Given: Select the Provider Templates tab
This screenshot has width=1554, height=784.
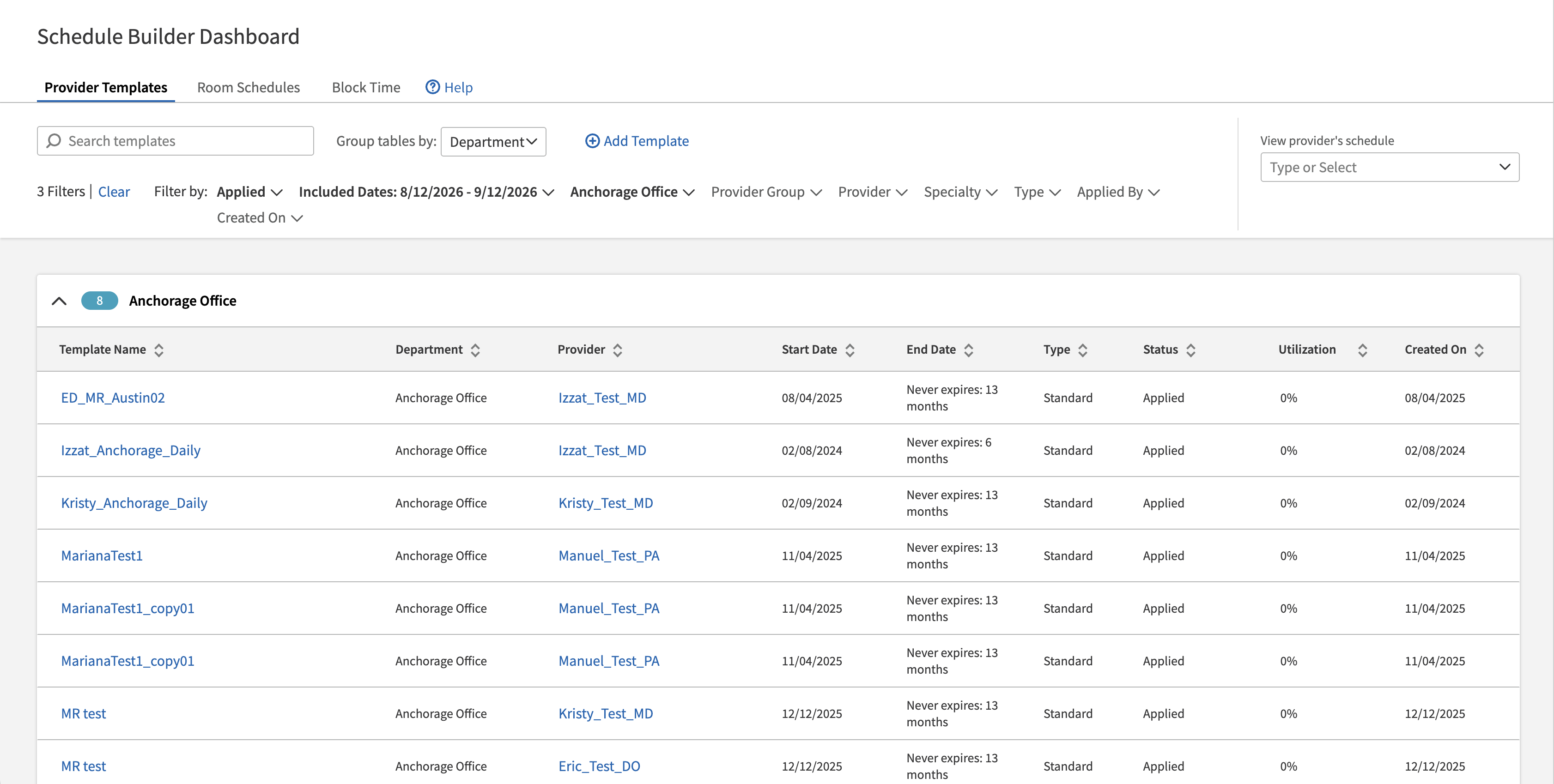Looking at the screenshot, I should [106, 87].
